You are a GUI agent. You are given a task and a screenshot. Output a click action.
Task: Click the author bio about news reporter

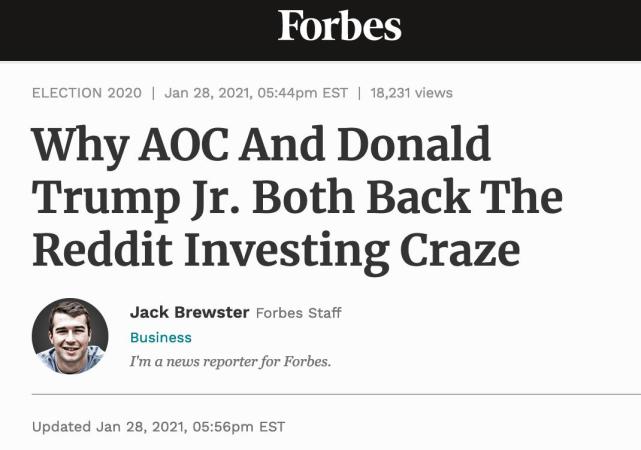(x=230, y=360)
